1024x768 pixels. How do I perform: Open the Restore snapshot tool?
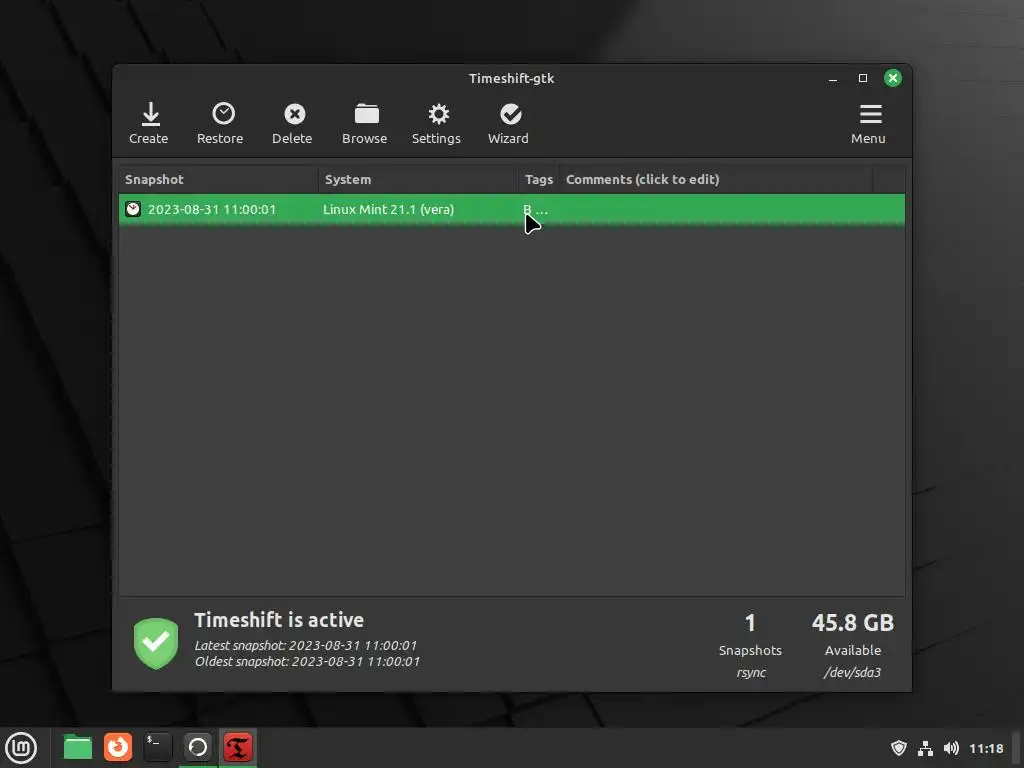(220, 123)
